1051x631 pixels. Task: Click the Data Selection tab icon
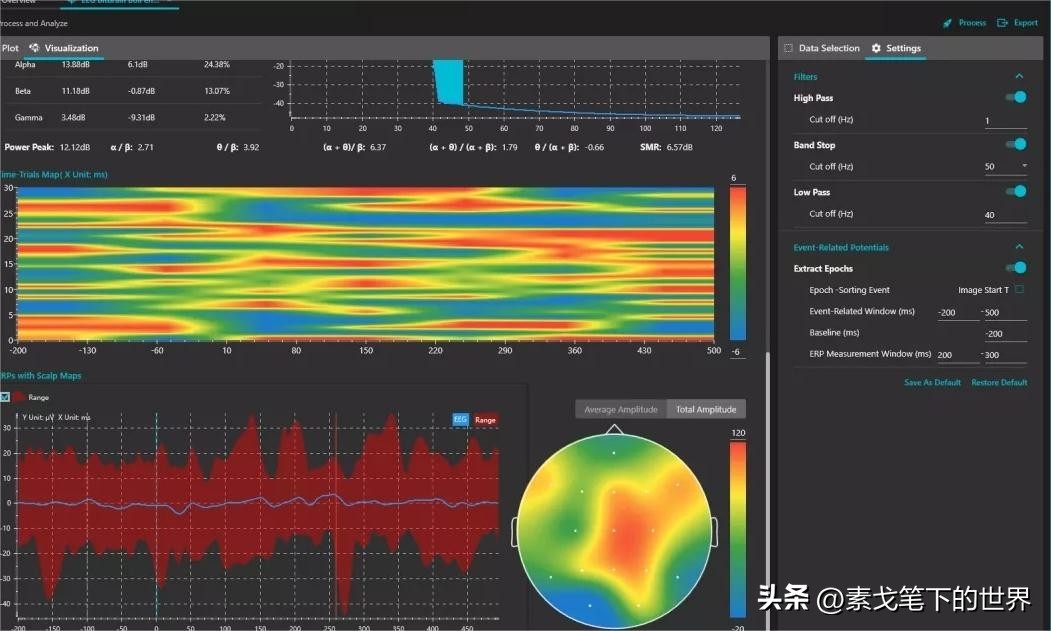(x=788, y=48)
